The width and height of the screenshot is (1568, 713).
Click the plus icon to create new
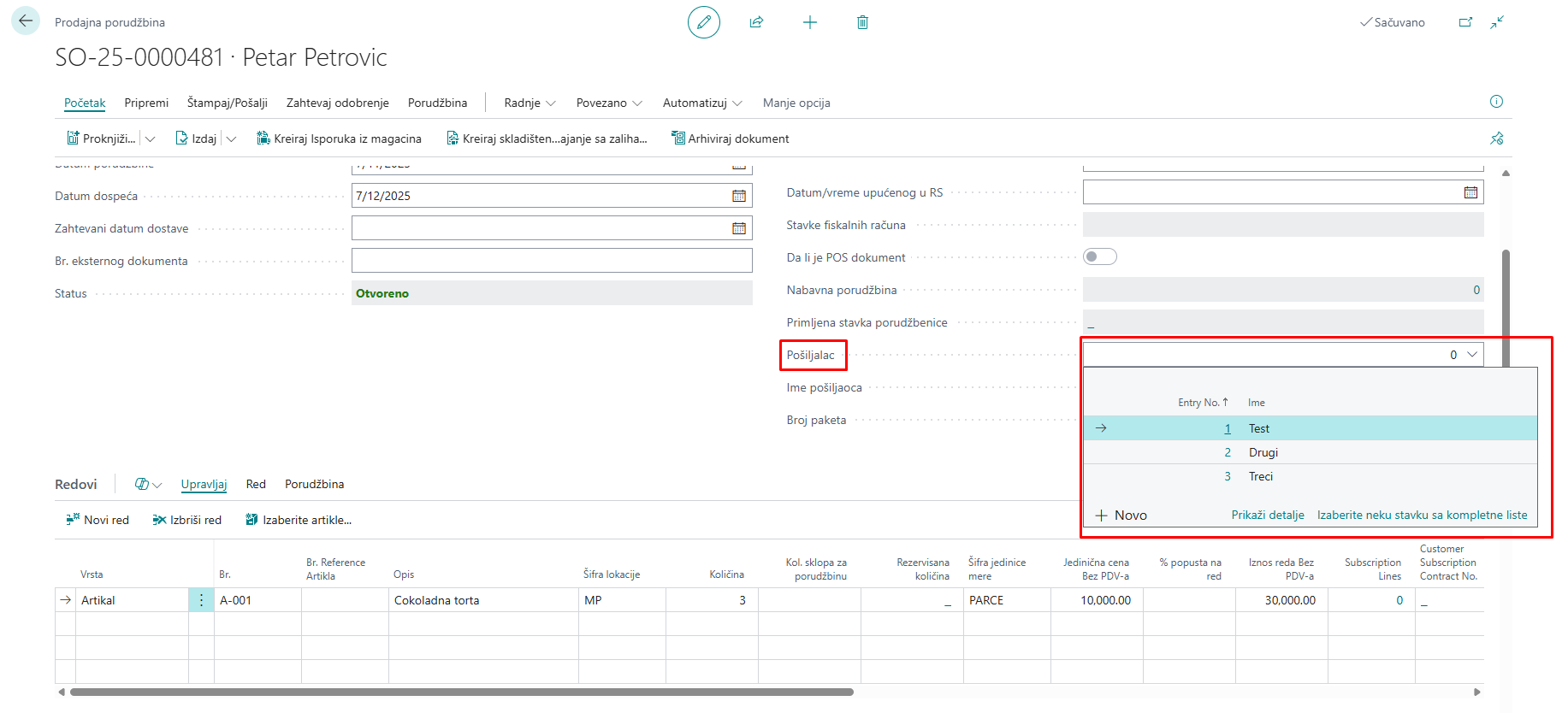[x=809, y=22]
